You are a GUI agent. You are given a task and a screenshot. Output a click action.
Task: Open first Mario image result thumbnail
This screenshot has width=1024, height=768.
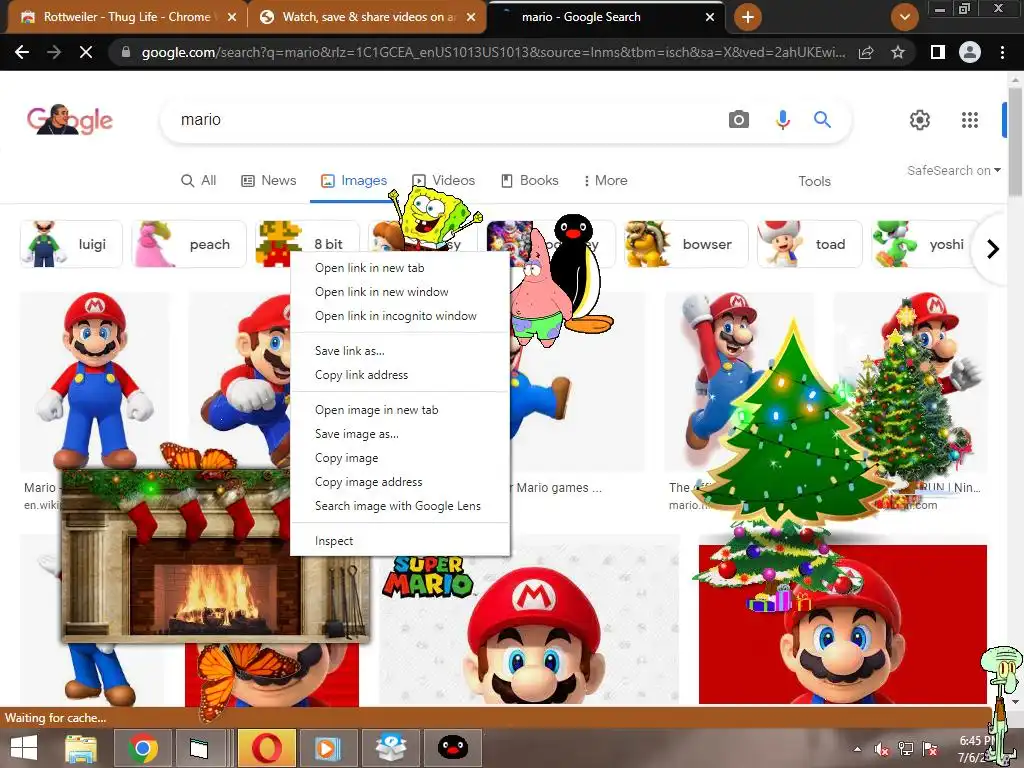95,380
